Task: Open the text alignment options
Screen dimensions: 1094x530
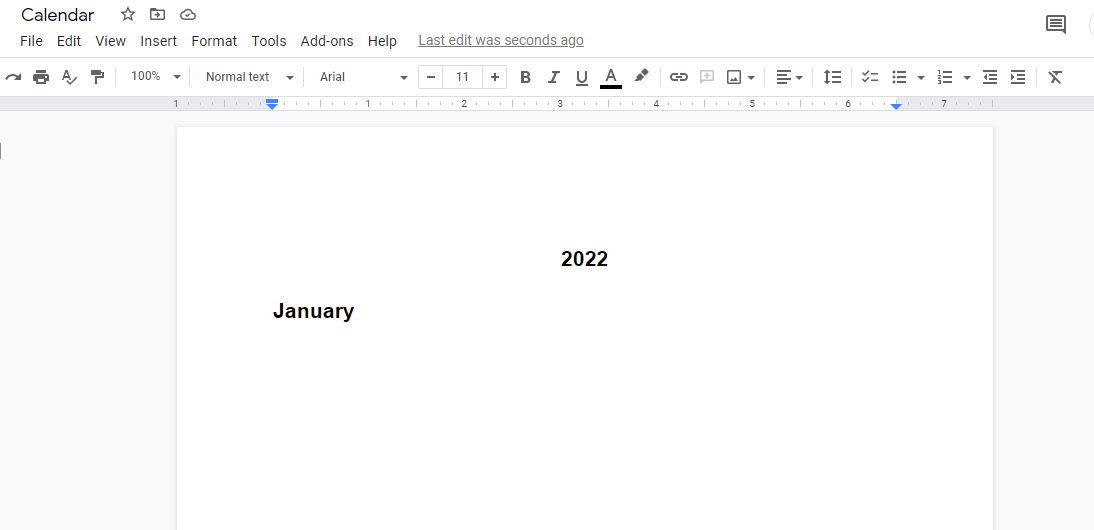Action: point(789,77)
